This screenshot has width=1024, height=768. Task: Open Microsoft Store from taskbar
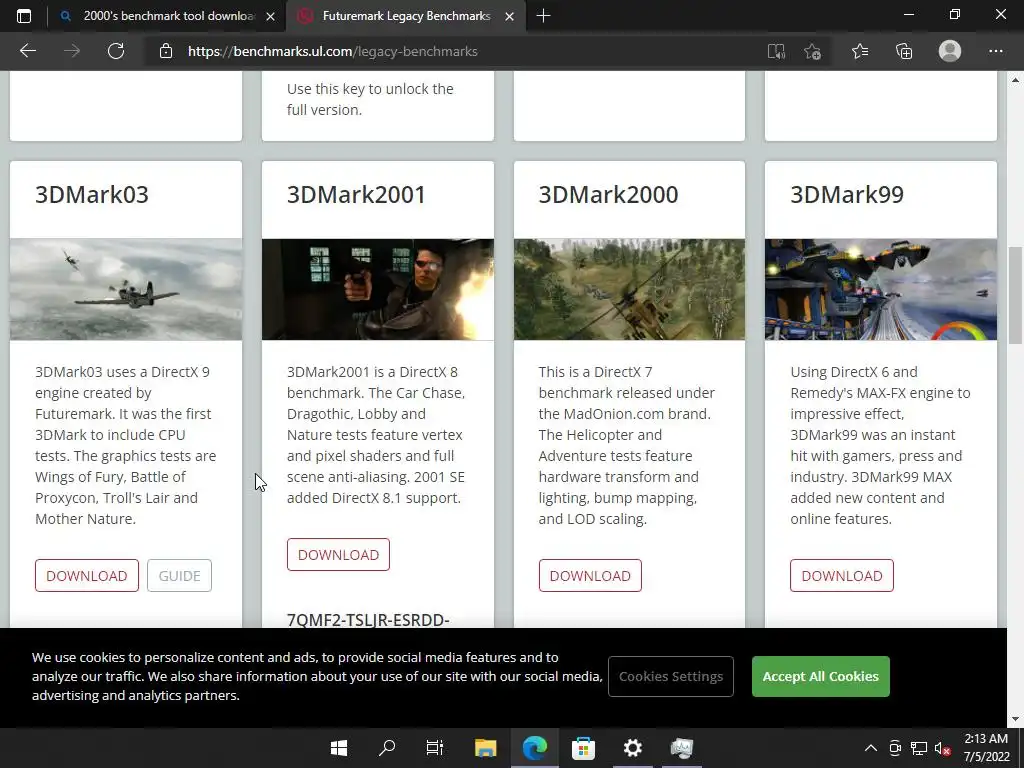point(583,748)
